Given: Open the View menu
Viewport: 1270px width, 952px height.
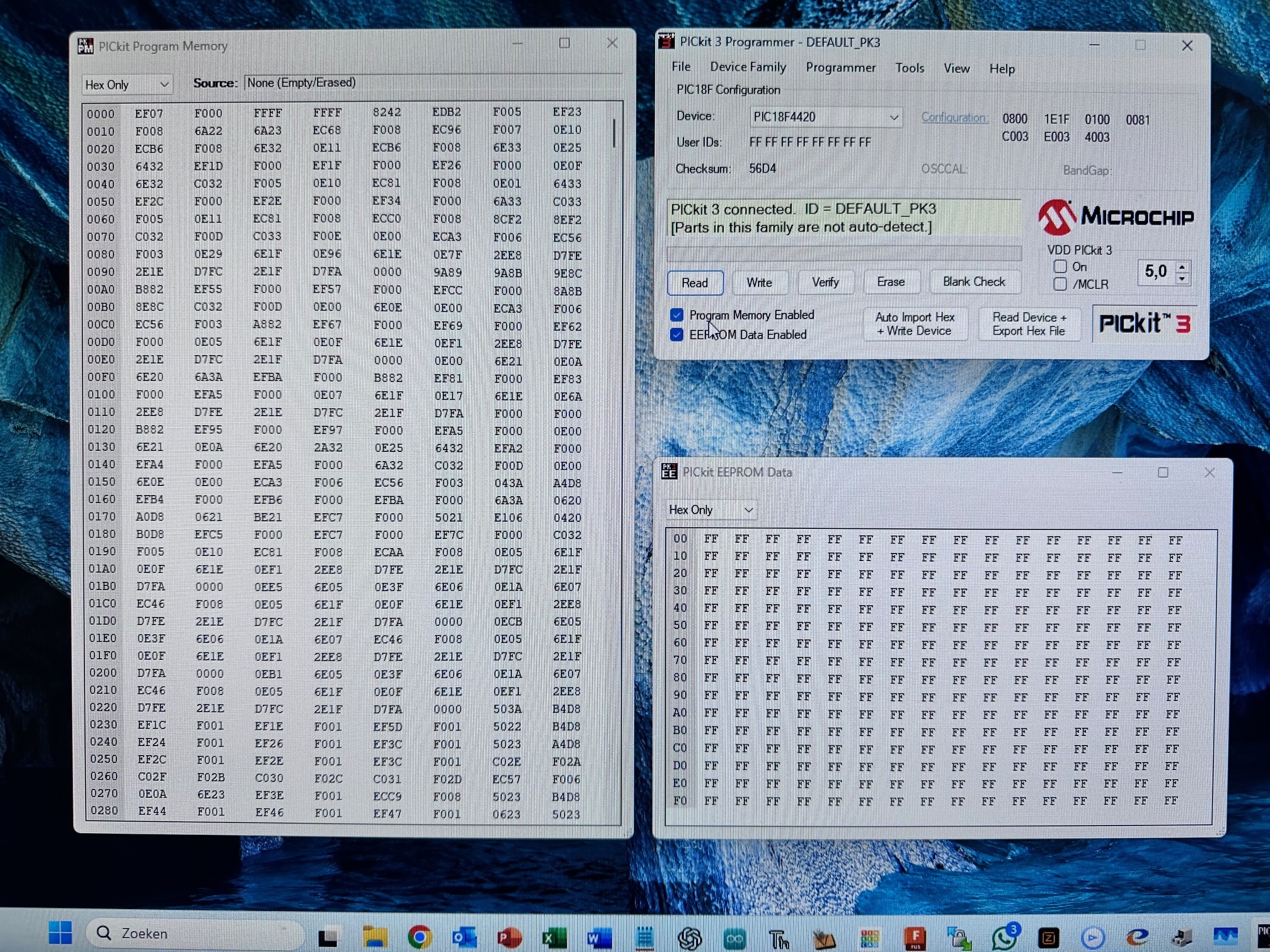Looking at the screenshot, I should pos(956,68).
